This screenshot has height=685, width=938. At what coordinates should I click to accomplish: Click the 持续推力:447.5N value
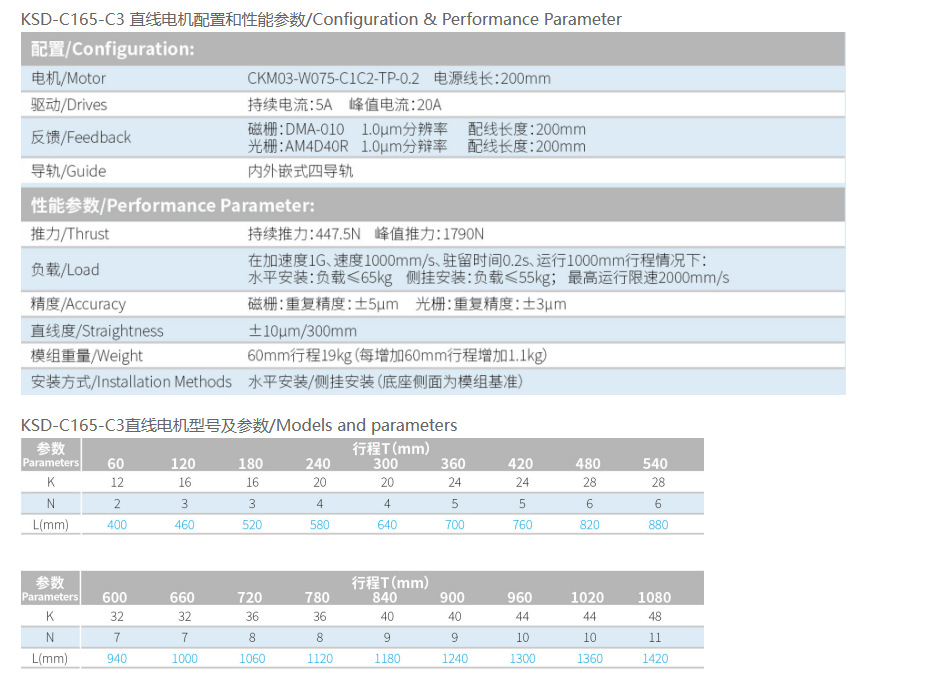pos(304,234)
